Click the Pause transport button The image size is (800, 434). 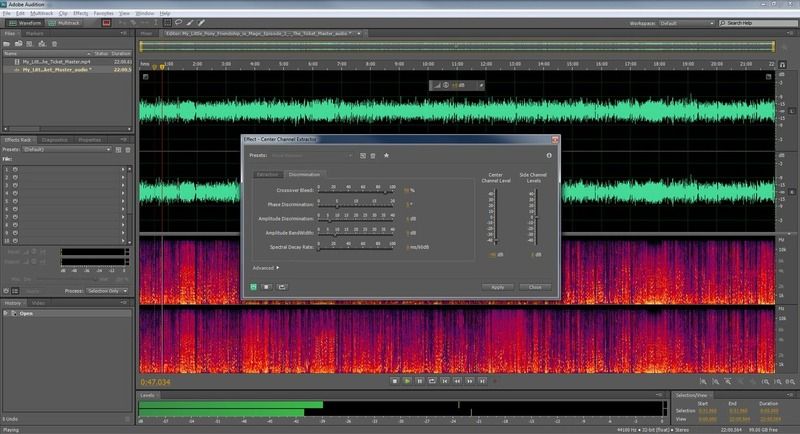point(419,381)
